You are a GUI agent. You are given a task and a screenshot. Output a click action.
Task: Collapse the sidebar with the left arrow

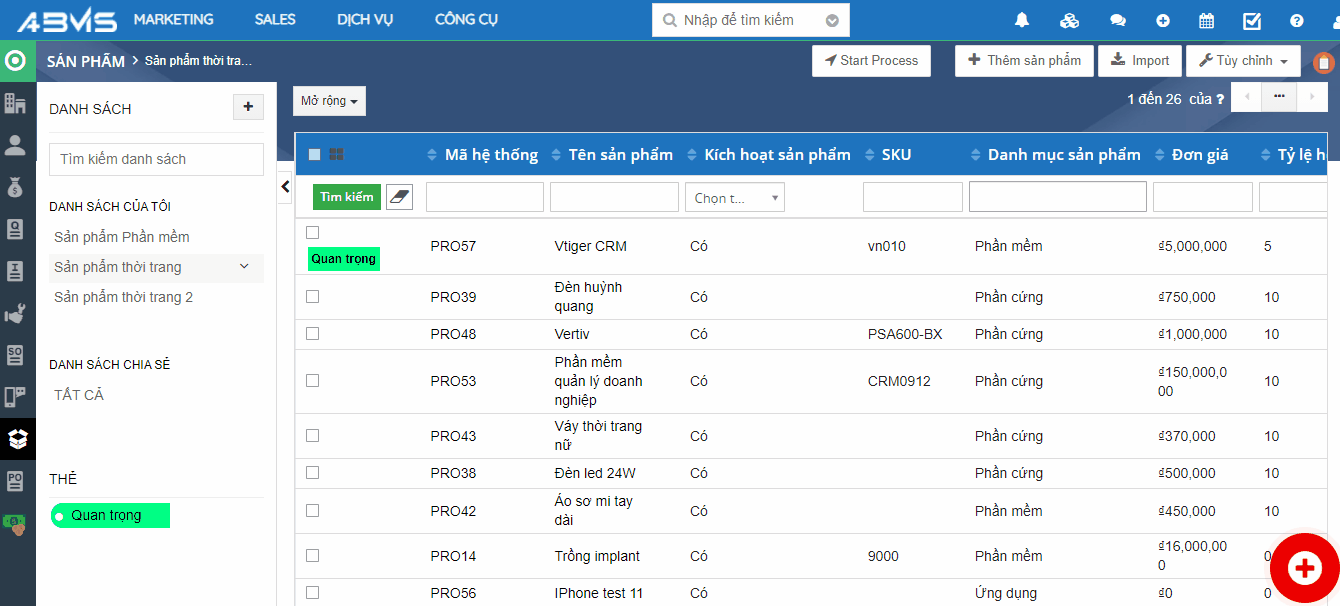pos(285,186)
